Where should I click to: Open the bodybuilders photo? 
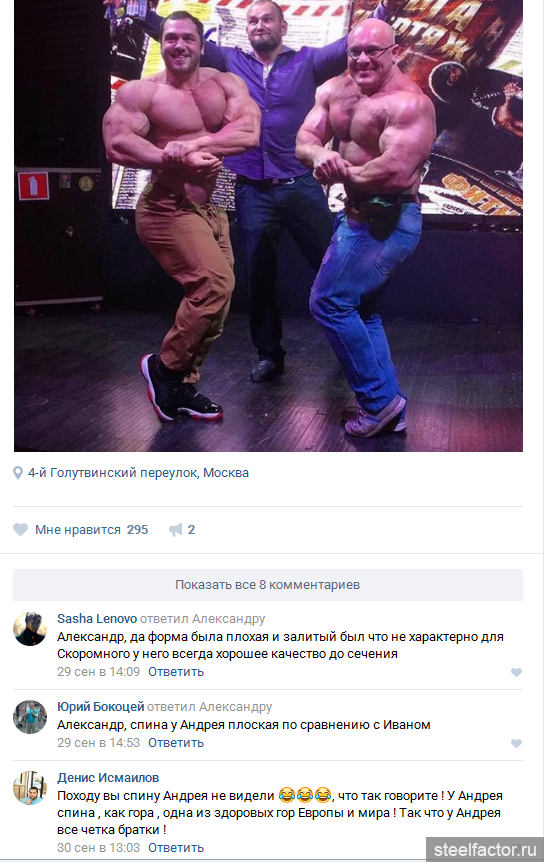click(268, 225)
